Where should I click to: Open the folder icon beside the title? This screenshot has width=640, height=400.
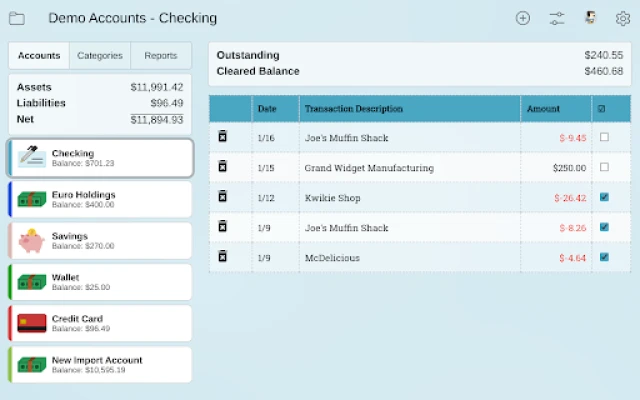pos(17,18)
